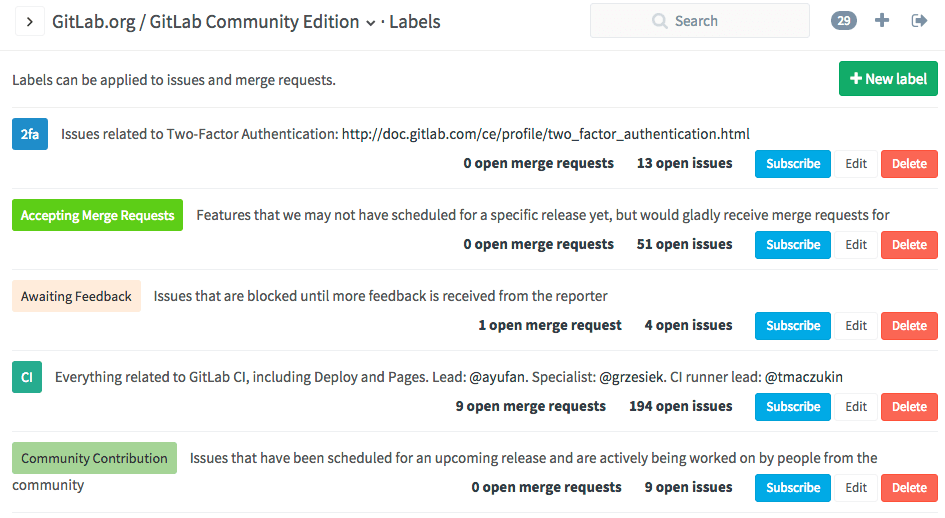Open the Accepting Merge Requests label
945x518 pixels.
(x=98, y=215)
